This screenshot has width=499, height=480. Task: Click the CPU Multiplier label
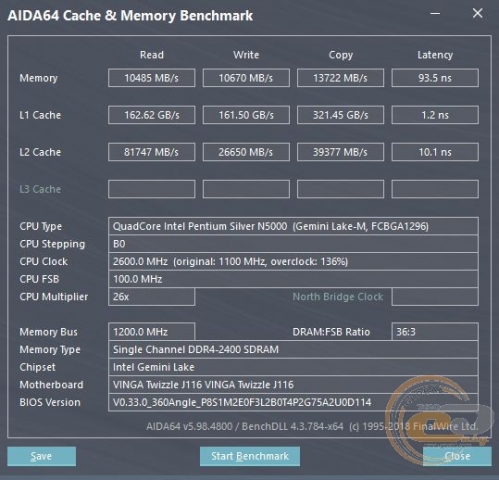point(54,297)
